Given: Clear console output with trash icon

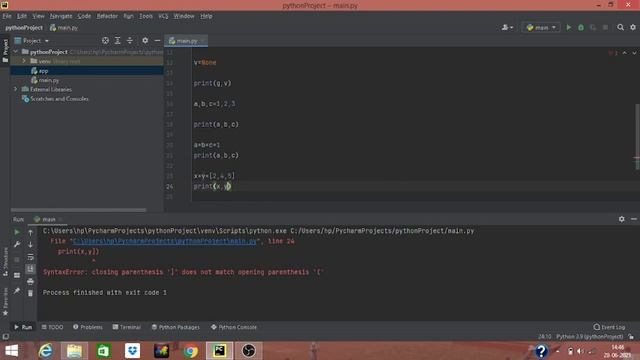Looking at the screenshot, I should [31, 293].
